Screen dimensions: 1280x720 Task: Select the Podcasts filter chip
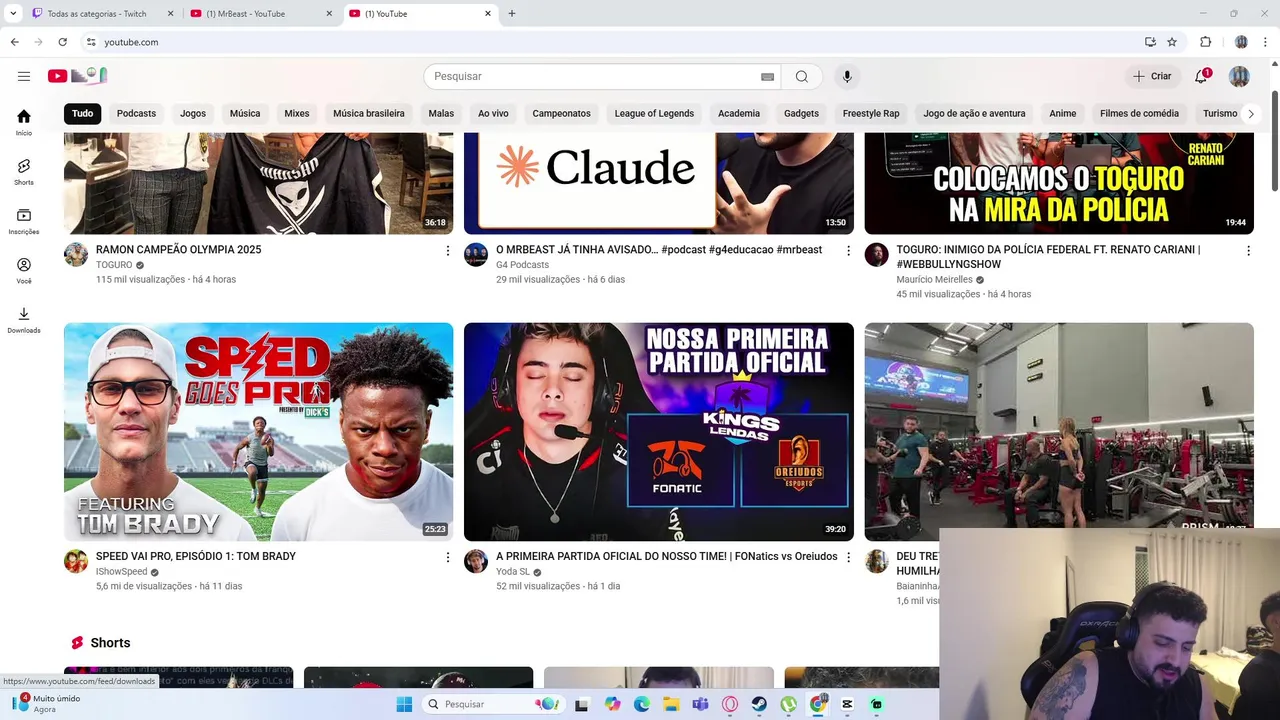pos(136,113)
